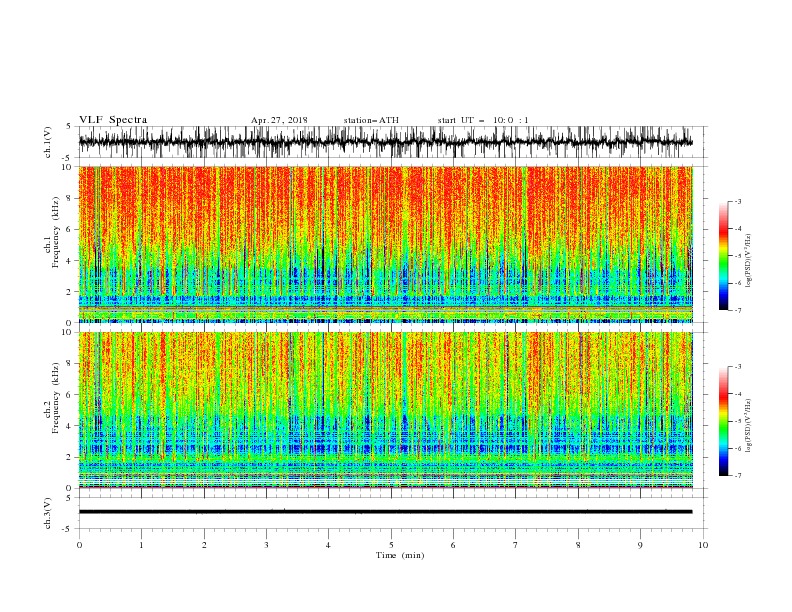This screenshot has width=792, height=612.
Task: Click ch.1 frequency tick label "8"
Action: (x=70, y=198)
